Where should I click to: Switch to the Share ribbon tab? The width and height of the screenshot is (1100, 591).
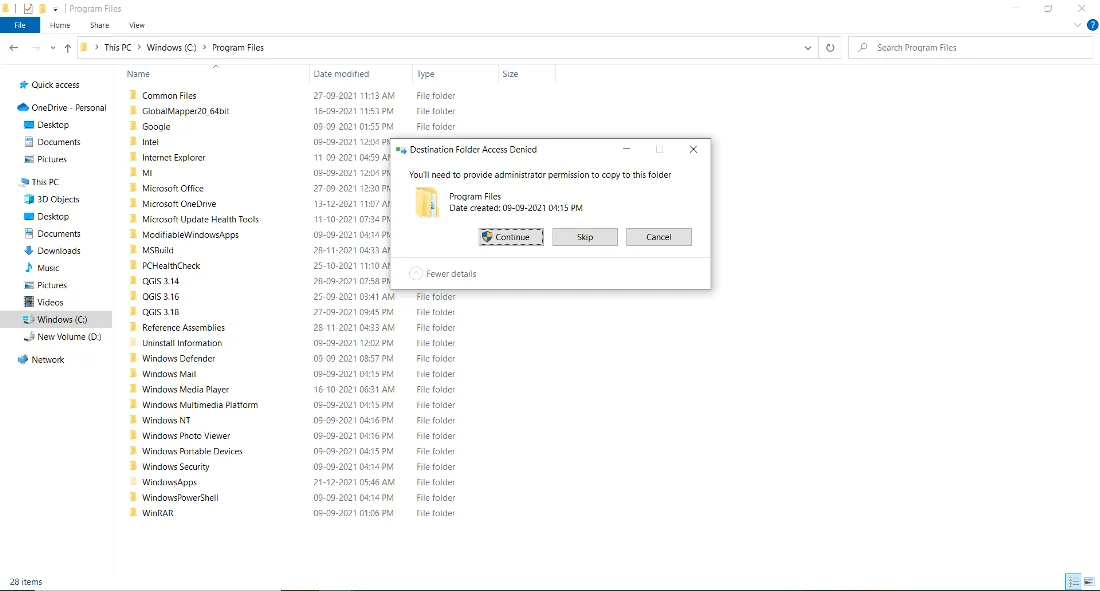click(x=99, y=25)
